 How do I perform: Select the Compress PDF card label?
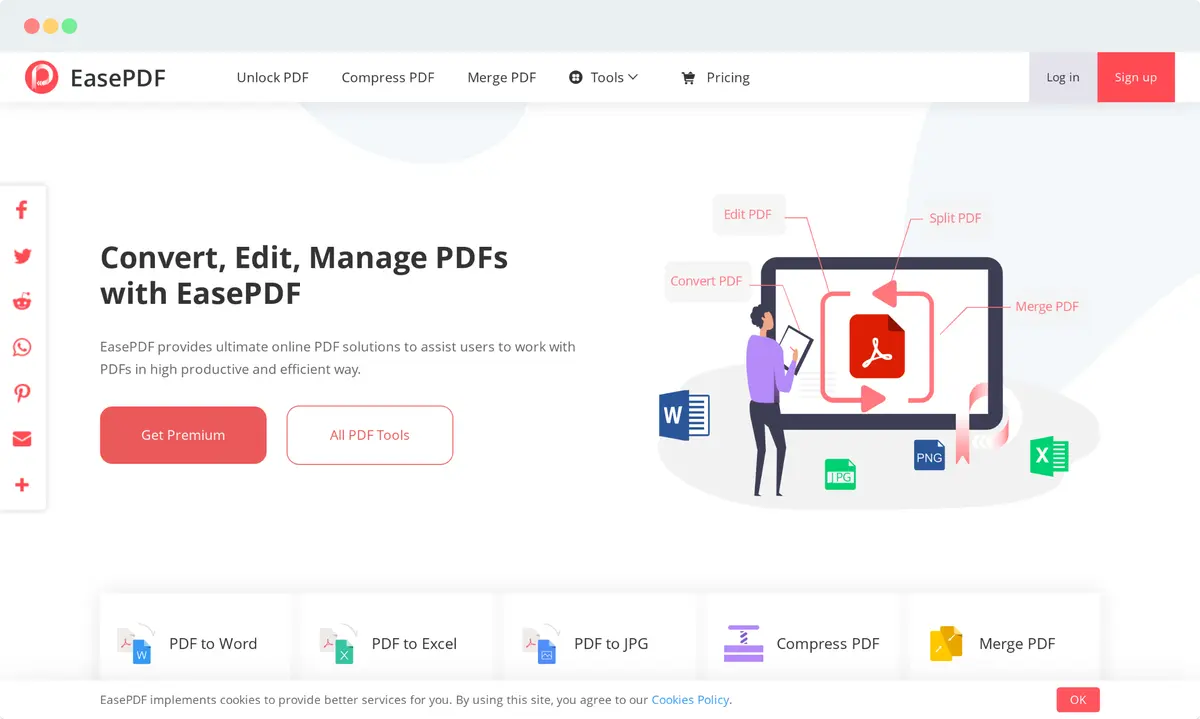pos(828,644)
